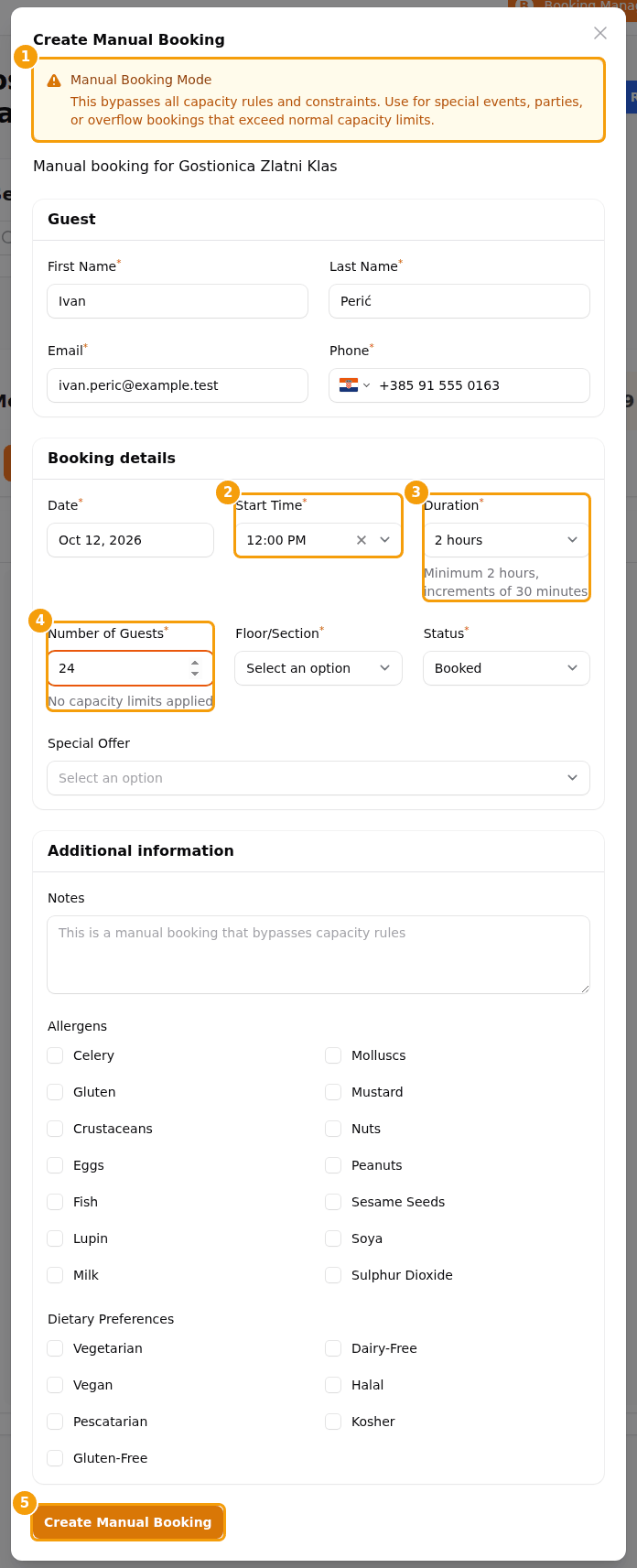
Task: Check the Molluscs allergen
Action: pos(333,1055)
